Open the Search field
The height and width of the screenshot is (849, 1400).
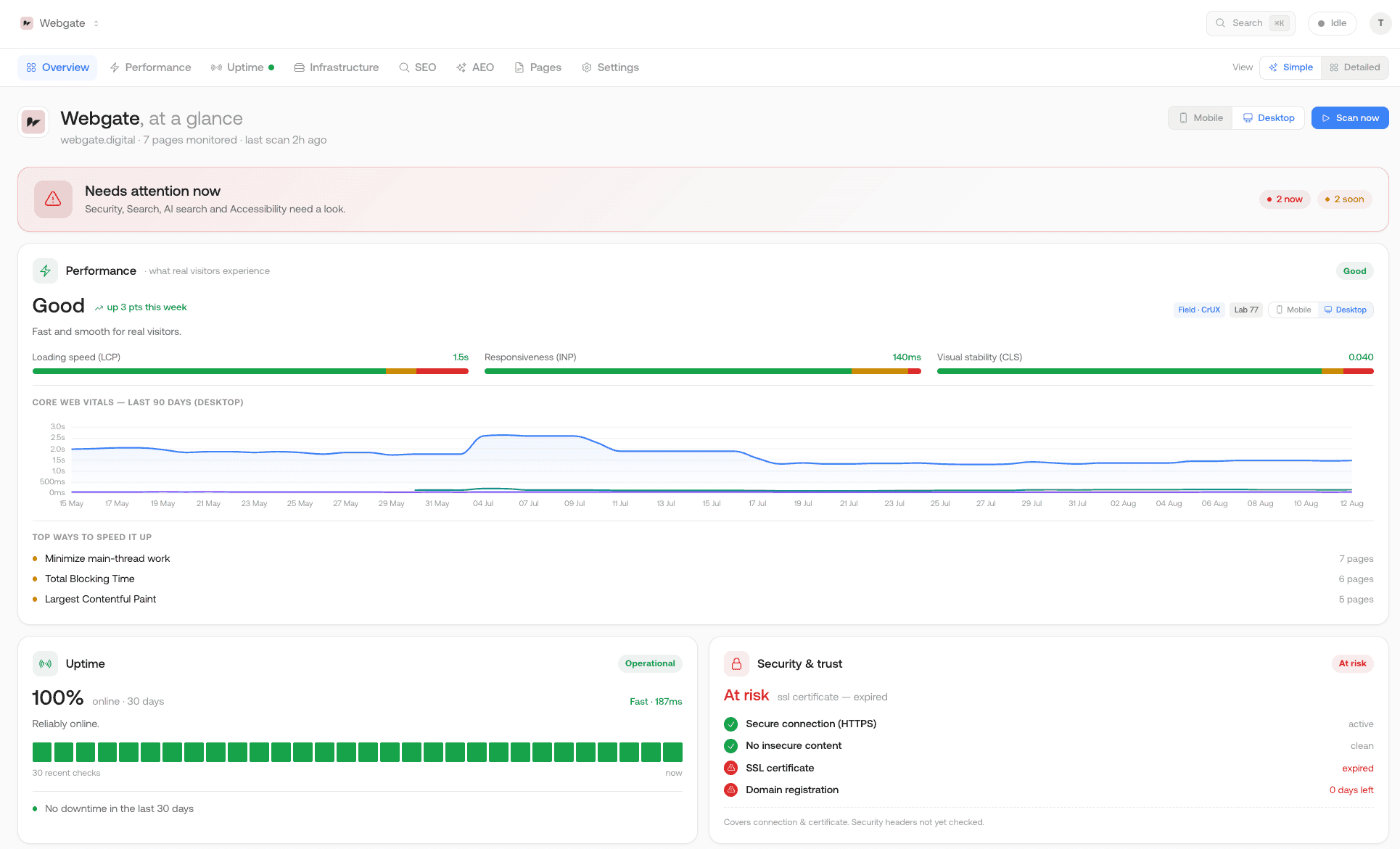click(1251, 23)
